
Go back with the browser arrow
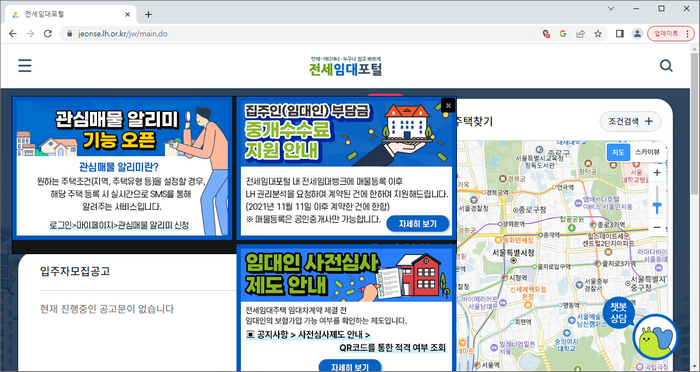[x=12, y=33]
